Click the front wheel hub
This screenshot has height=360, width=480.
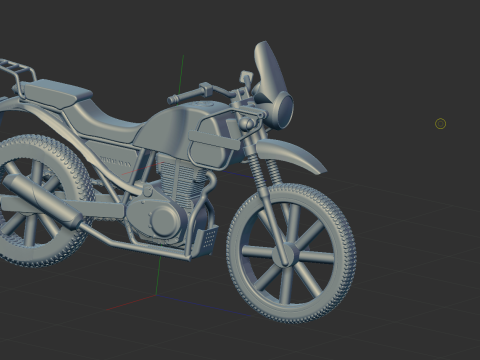click(x=284, y=255)
